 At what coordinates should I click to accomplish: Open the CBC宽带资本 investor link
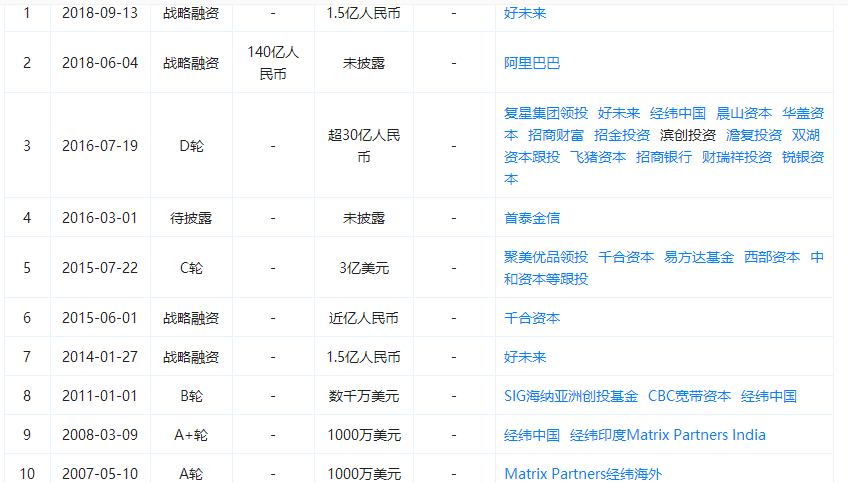689,396
